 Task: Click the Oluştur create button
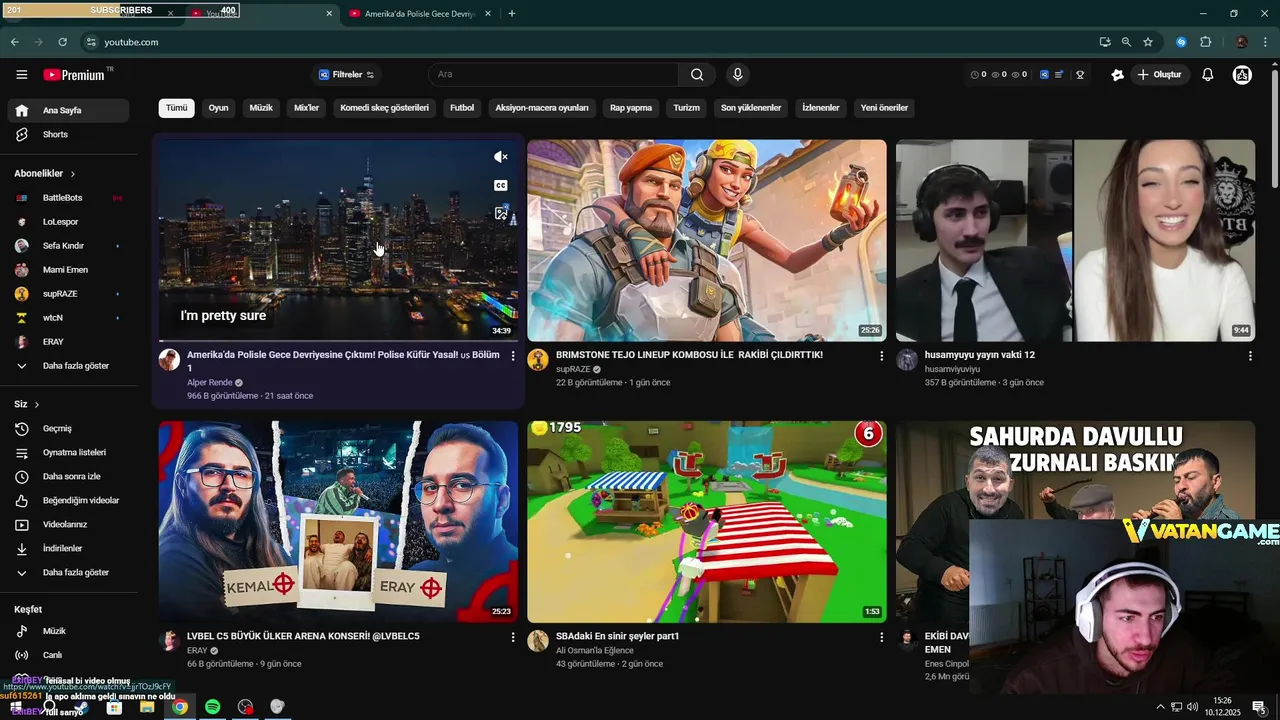1159,75
